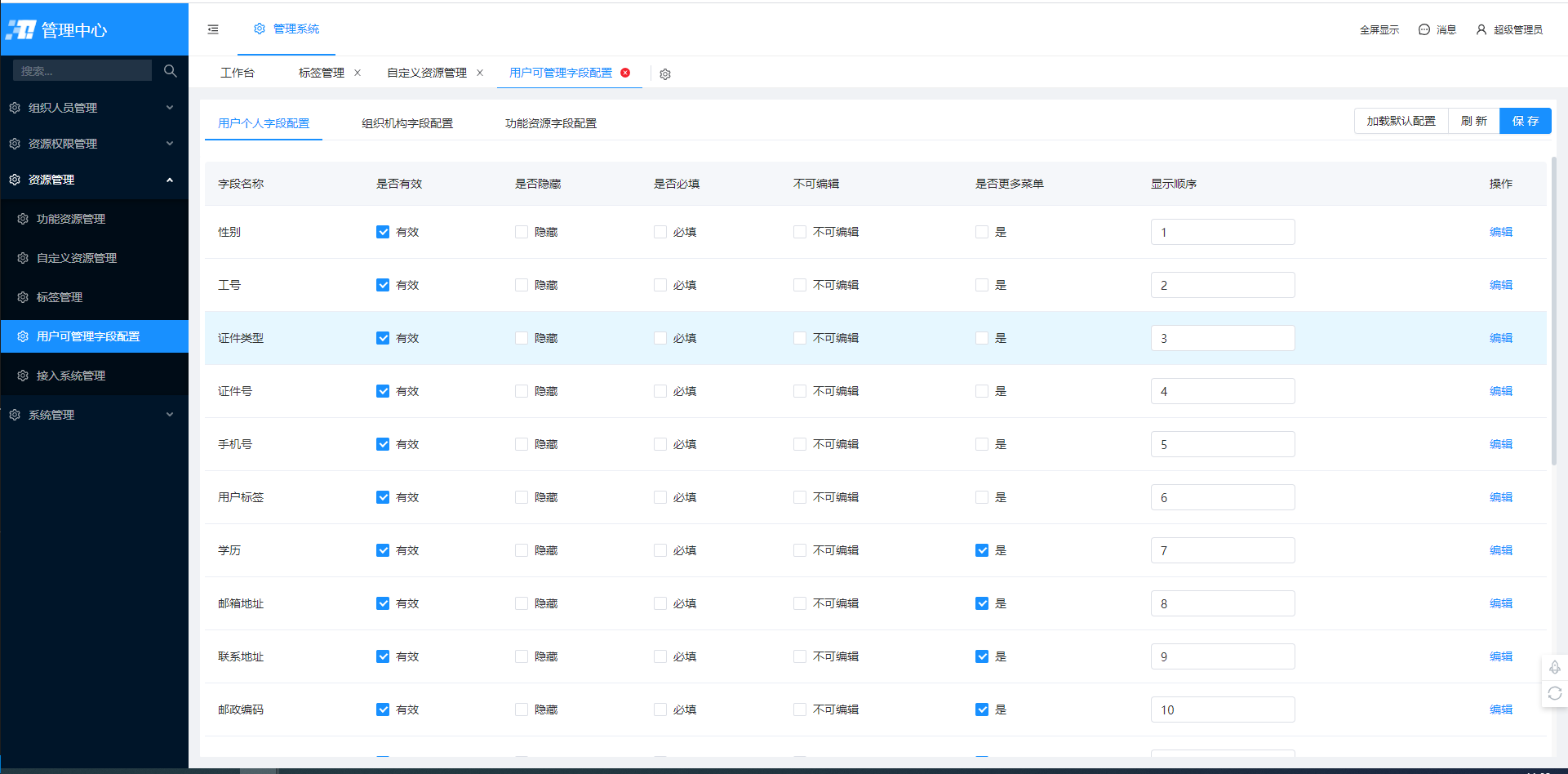Click the vertical scrollbar of the table
The height and width of the screenshot is (774, 1568).
click(x=1554, y=310)
